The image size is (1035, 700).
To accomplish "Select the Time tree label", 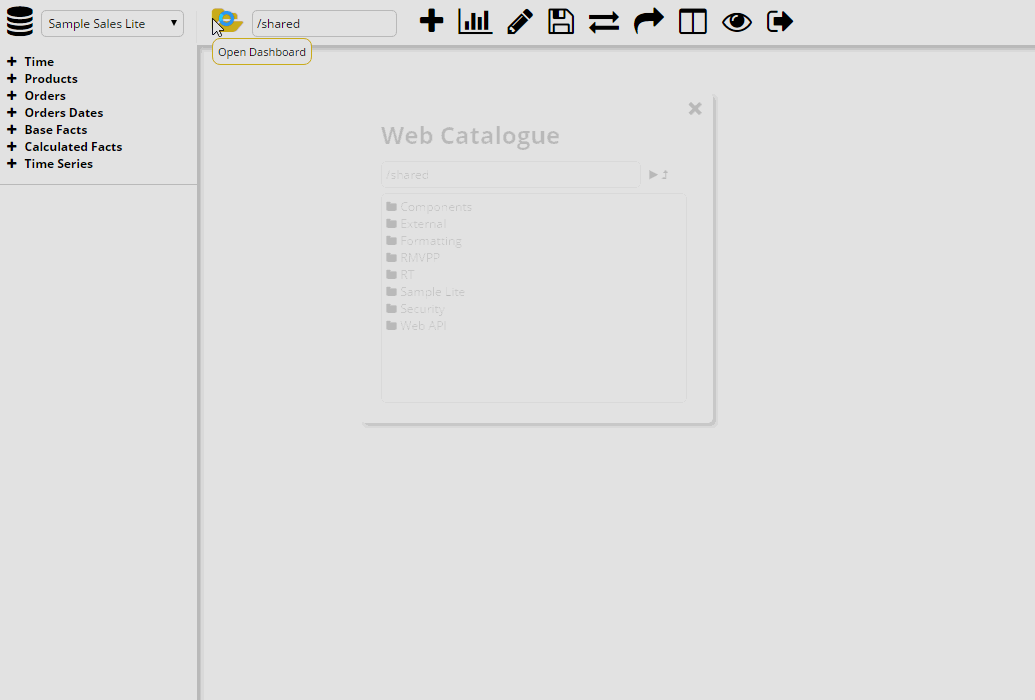I will coord(39,61).
